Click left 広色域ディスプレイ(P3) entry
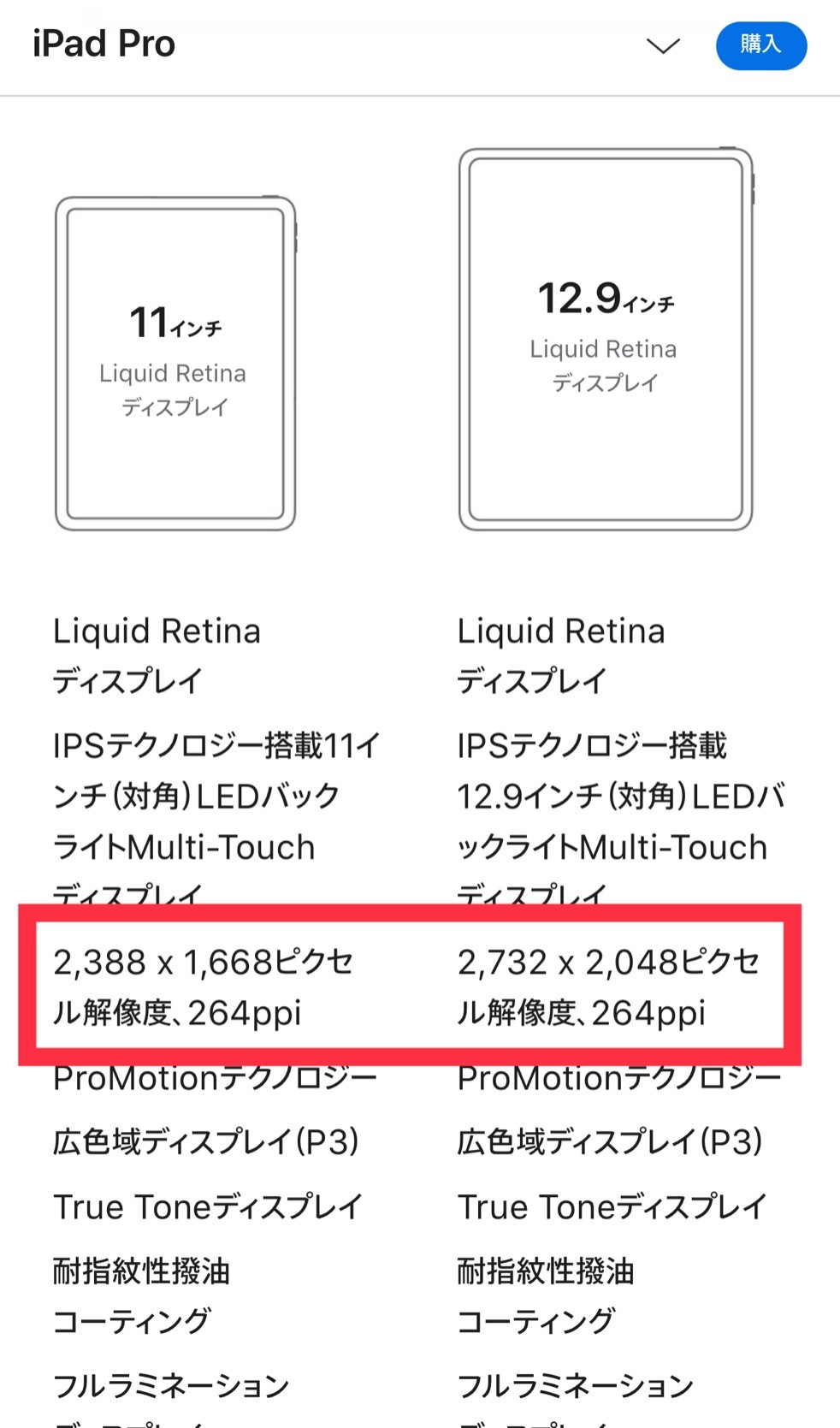Image resolution: width=840 pixels, height=1428 pixels. coord(206,1142)
